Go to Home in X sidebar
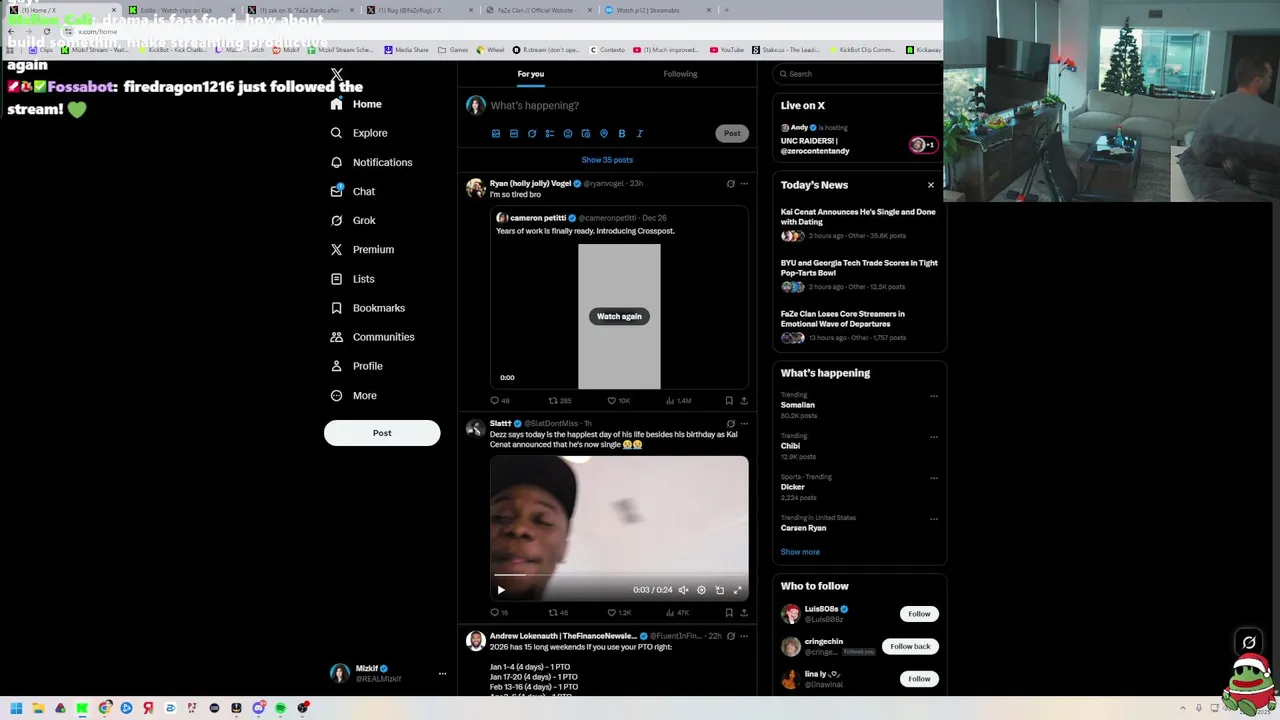Viewport: 1280px width, 720px height. pyautogui.click(x=356, y=104)
